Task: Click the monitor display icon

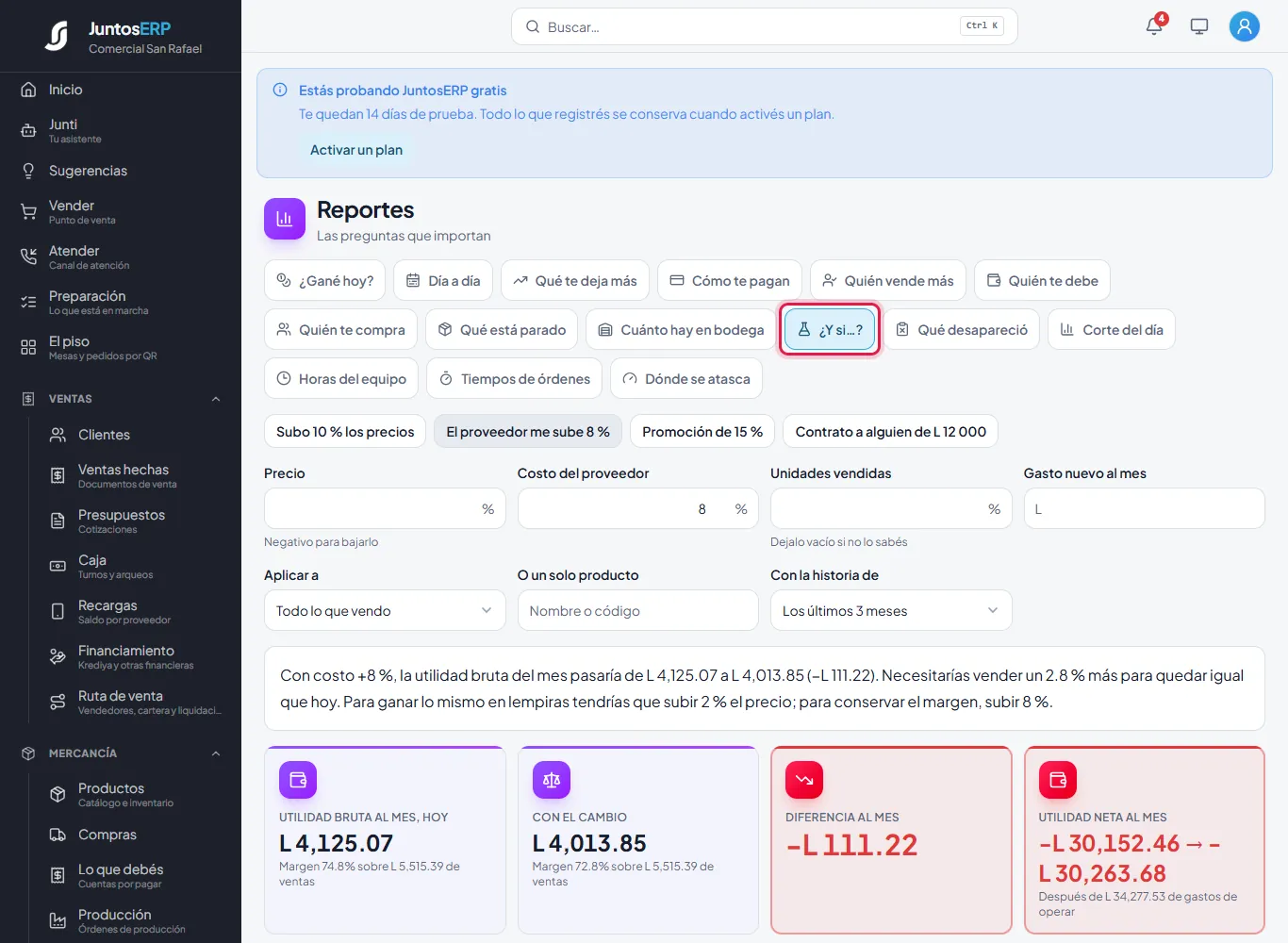Action: 1199,26
